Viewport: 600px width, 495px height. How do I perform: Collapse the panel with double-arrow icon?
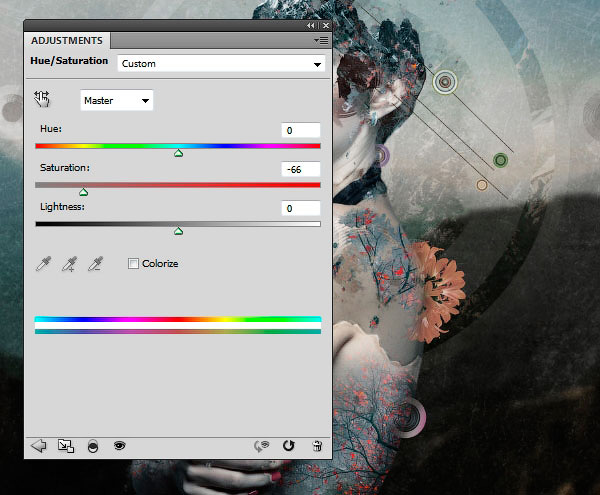[x=311, y=26]
